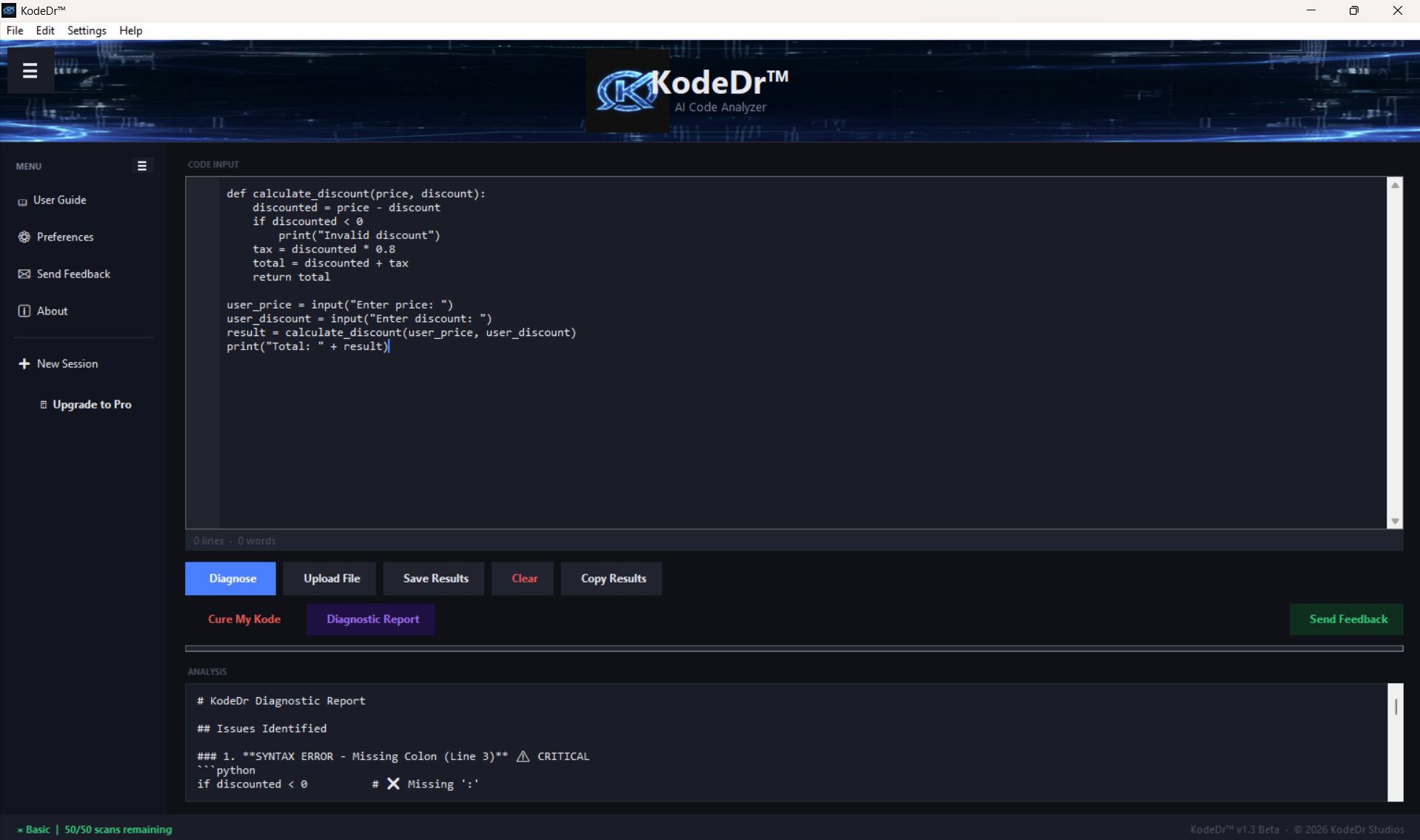Click the '0 lines · 0 words' counter
This screenshot has height=840, width=1420.
click(x=234, y=540)
